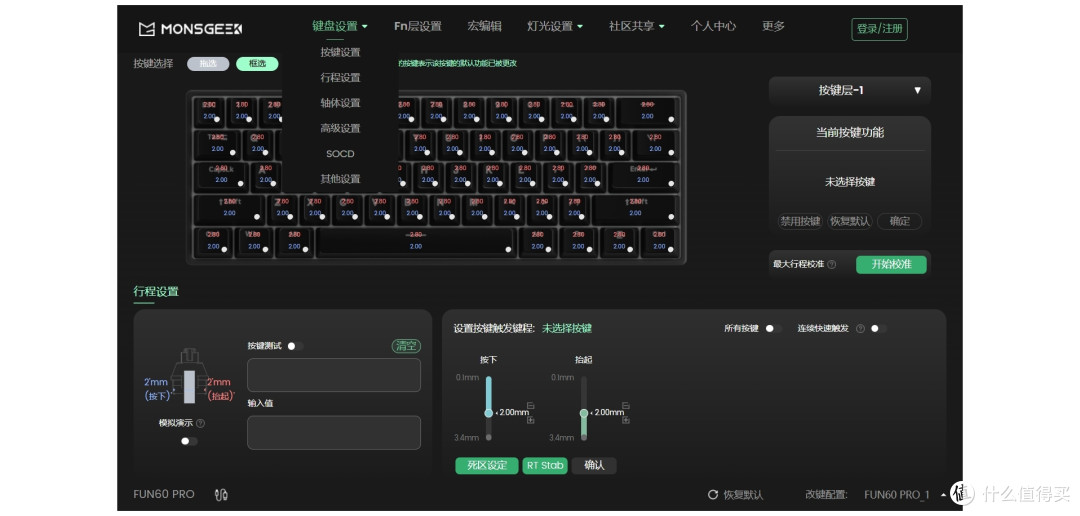Image resolution: width=1080 pixels, height=516 pixels.
Task: Open the 按键层-1 layer dropdown
Action: pos(849,90)
